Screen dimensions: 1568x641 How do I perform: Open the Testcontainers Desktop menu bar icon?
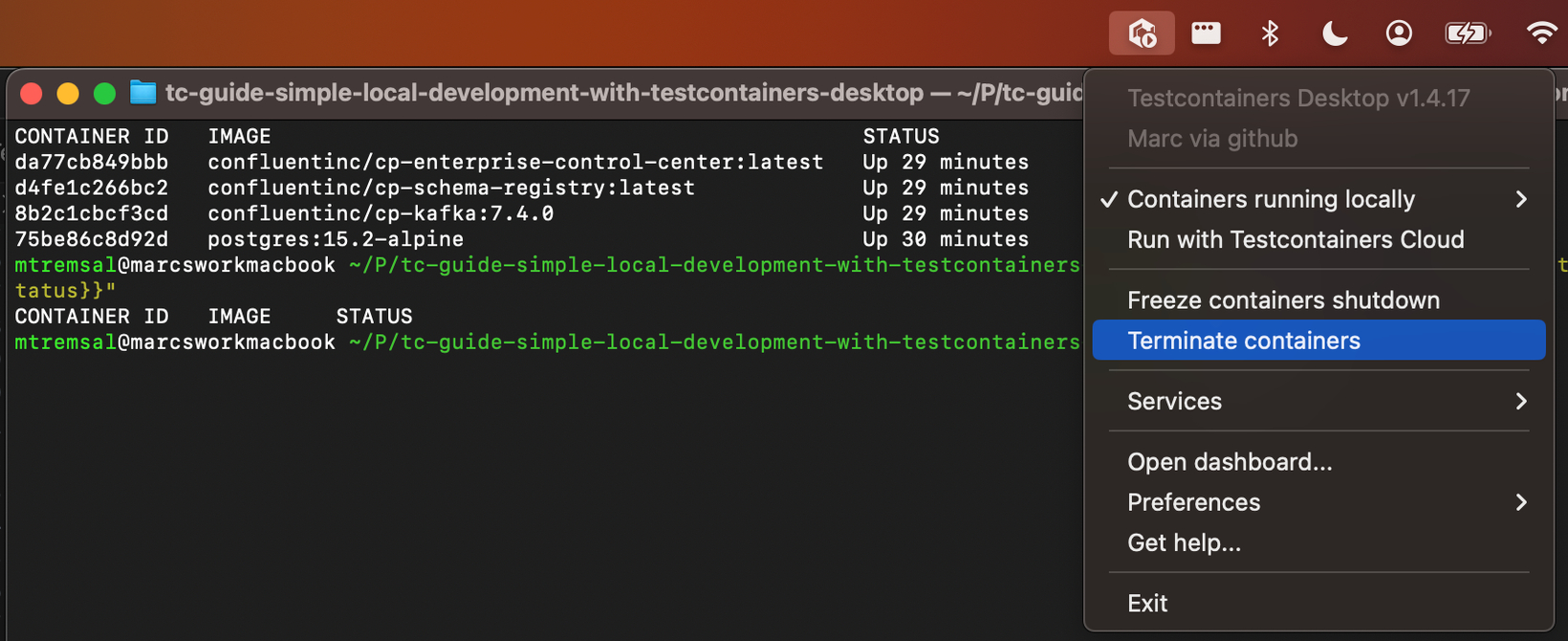click(x=1142, y=33)
